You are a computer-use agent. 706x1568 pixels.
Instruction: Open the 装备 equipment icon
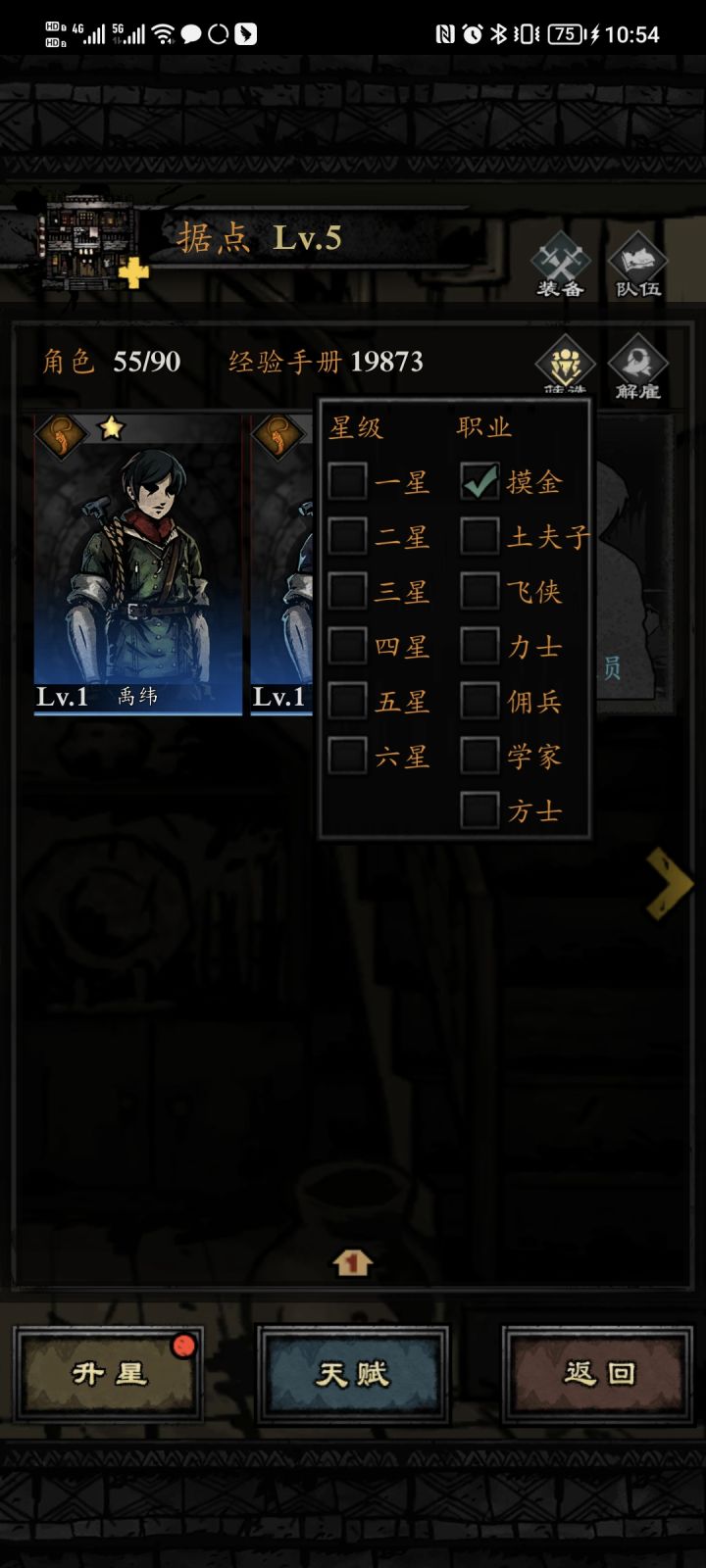[x=560, y=265]
